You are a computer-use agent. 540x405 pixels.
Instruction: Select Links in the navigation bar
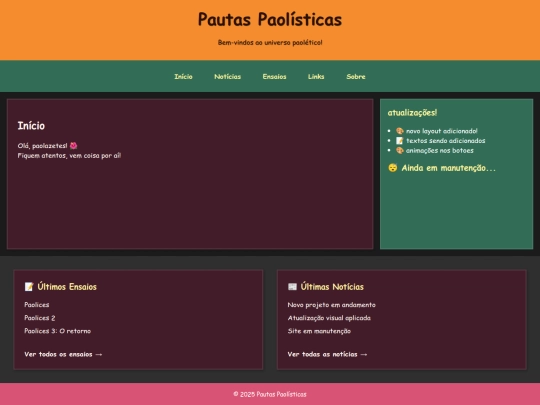(x=316, y=76)
